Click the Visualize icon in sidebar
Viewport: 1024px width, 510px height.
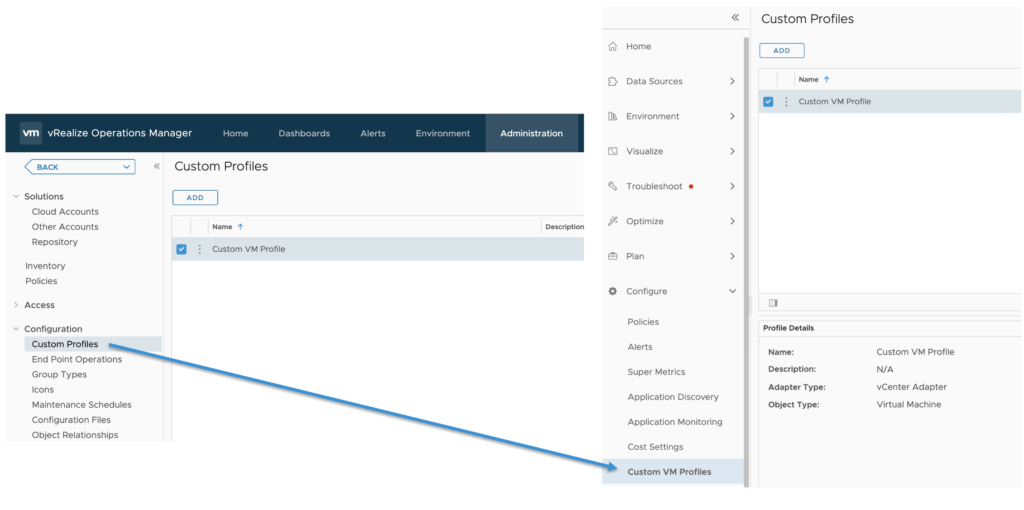[x=613, y=152]
